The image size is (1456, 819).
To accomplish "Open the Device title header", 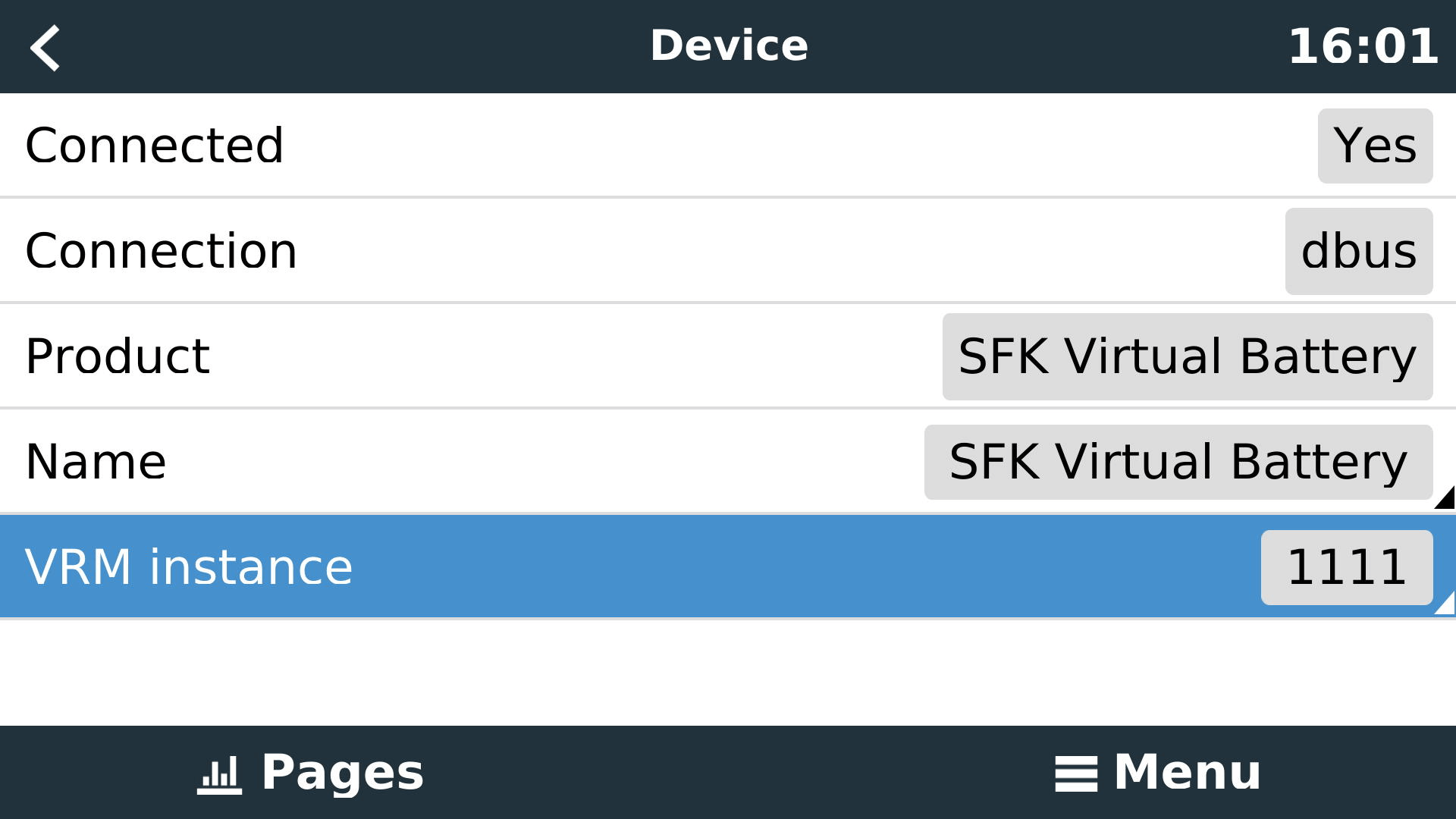I will tap(728, 45).
